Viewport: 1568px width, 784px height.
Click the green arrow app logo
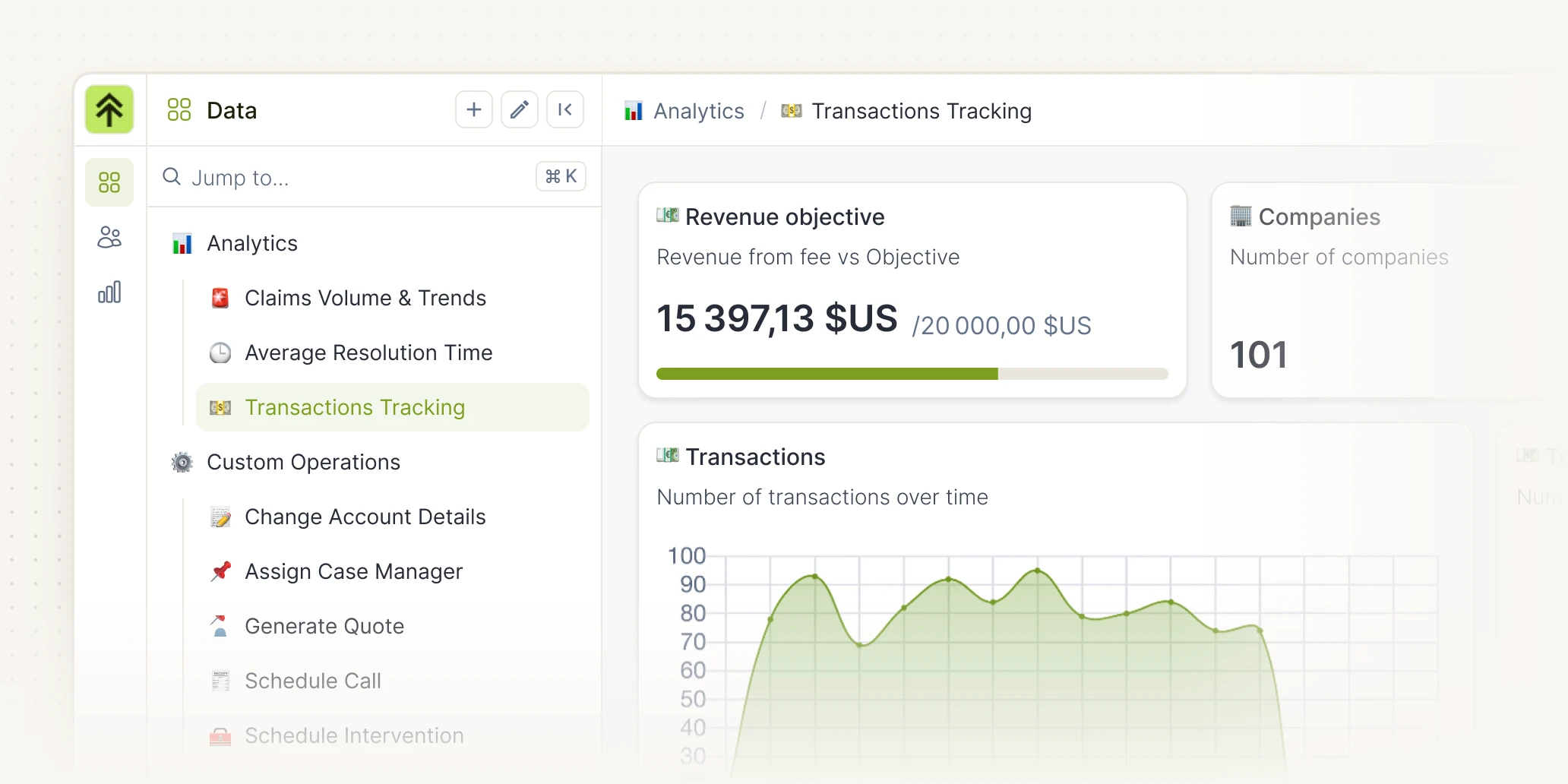(x=109, y=109)
